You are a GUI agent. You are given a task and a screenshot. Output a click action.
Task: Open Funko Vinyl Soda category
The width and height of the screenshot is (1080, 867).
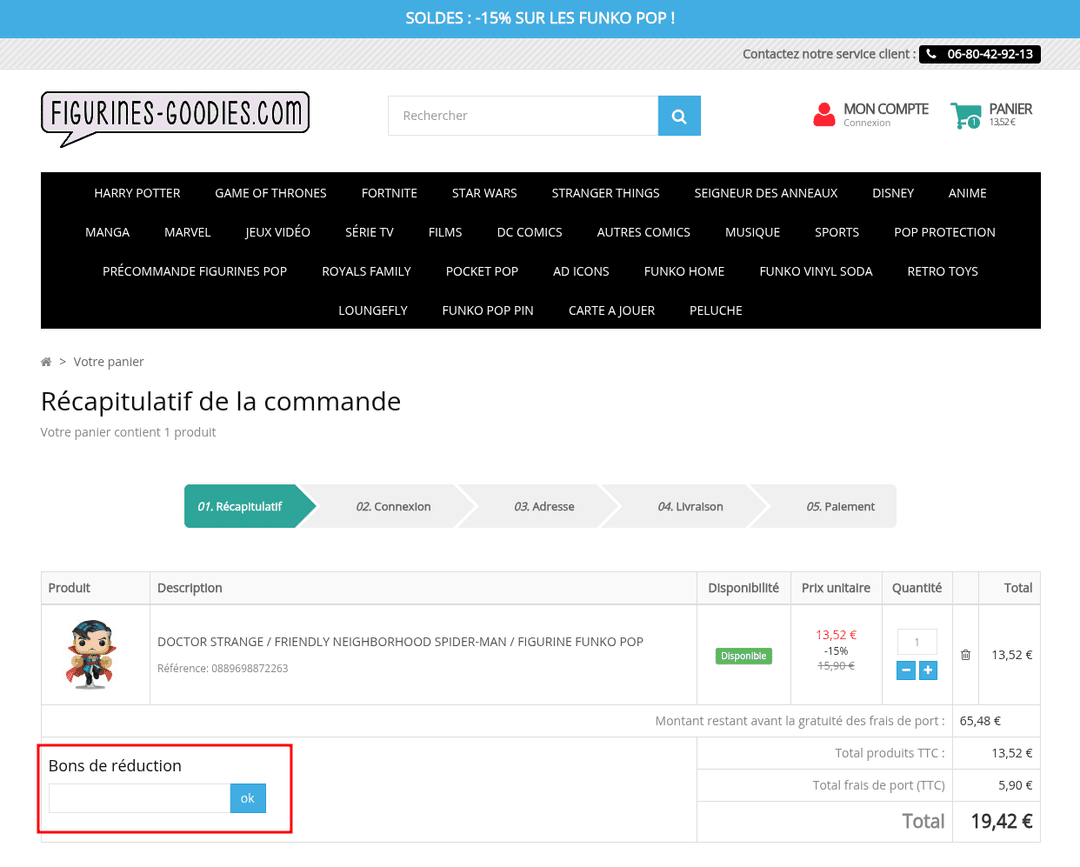pos(816,271)
